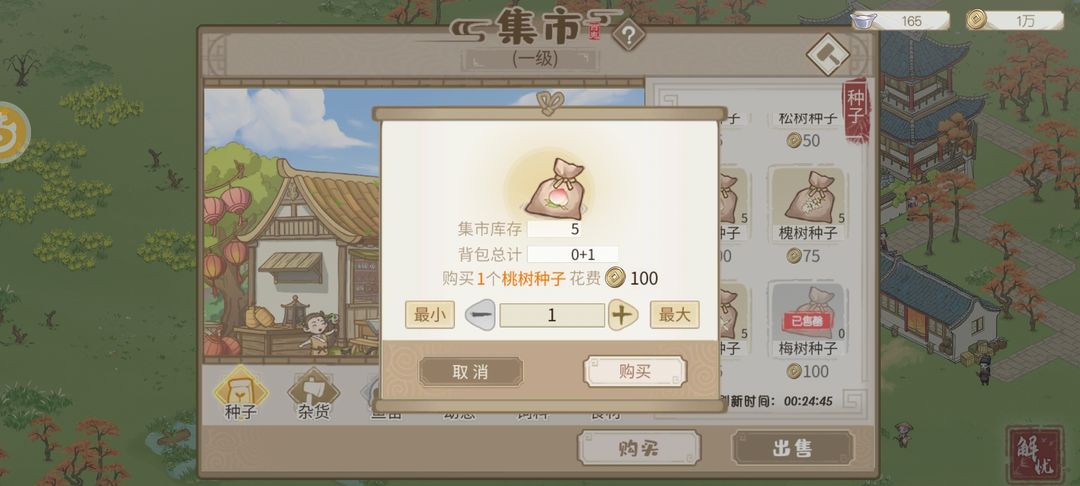Click the gold coin balance icon
Viewport: 1080px width, 486px height.
(x=976, y=19)
